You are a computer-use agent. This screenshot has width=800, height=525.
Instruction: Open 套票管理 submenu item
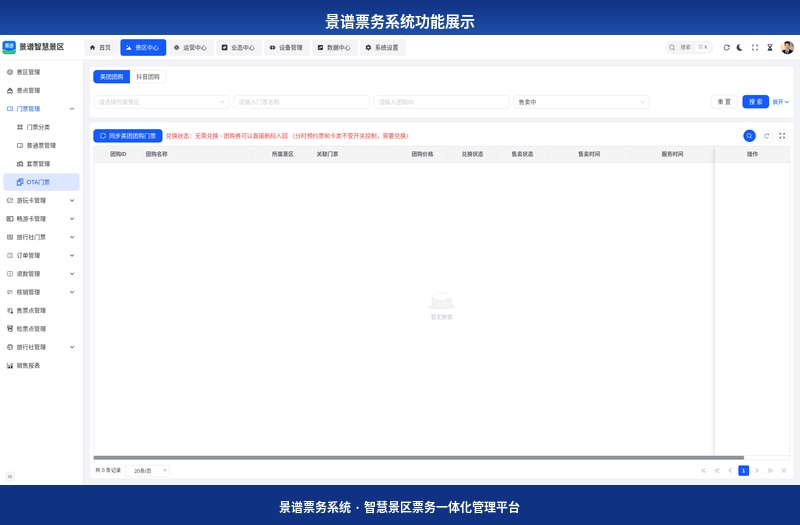(41, 164)
